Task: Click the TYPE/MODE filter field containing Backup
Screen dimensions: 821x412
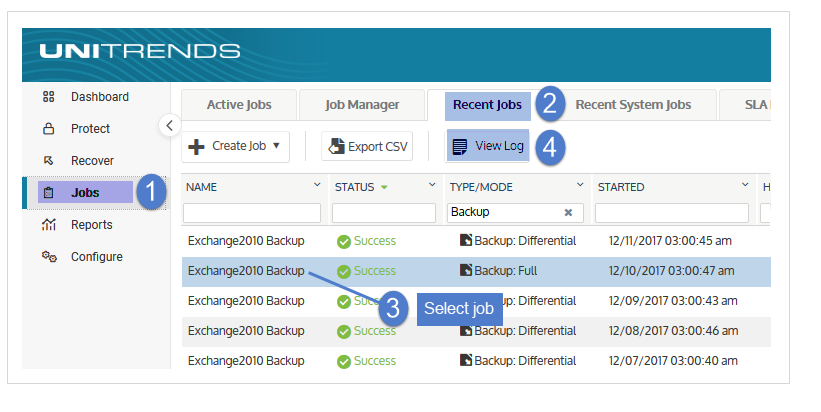Action: [x=515, y=213]
